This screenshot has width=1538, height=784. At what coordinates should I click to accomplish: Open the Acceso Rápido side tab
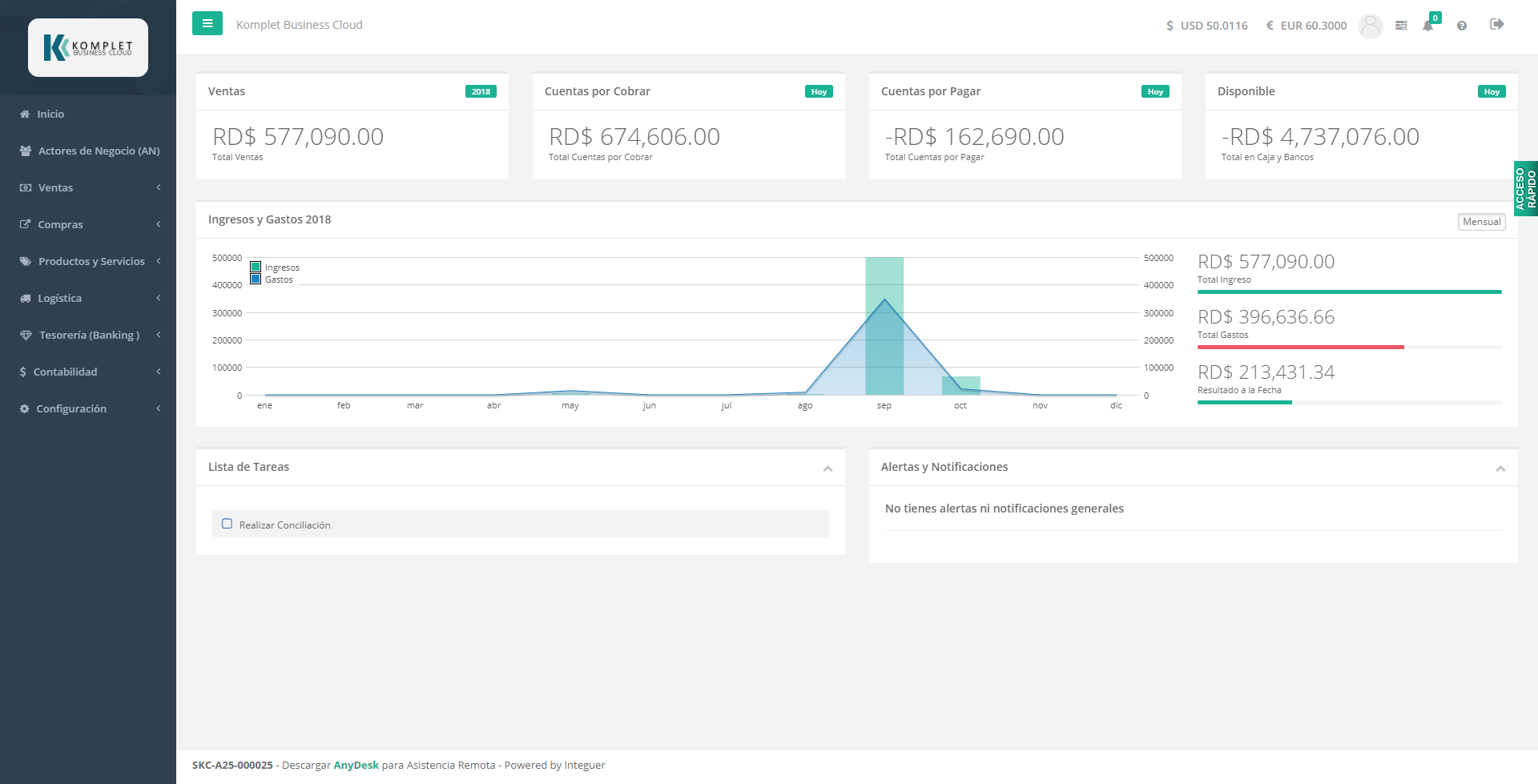coord(1525,189)
